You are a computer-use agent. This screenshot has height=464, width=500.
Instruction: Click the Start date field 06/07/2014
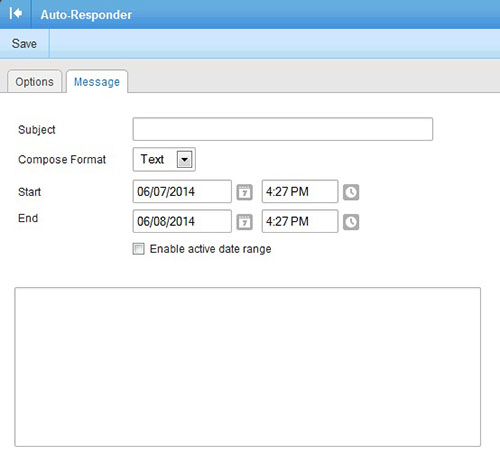pyautogui.click(x=182, y=192)
